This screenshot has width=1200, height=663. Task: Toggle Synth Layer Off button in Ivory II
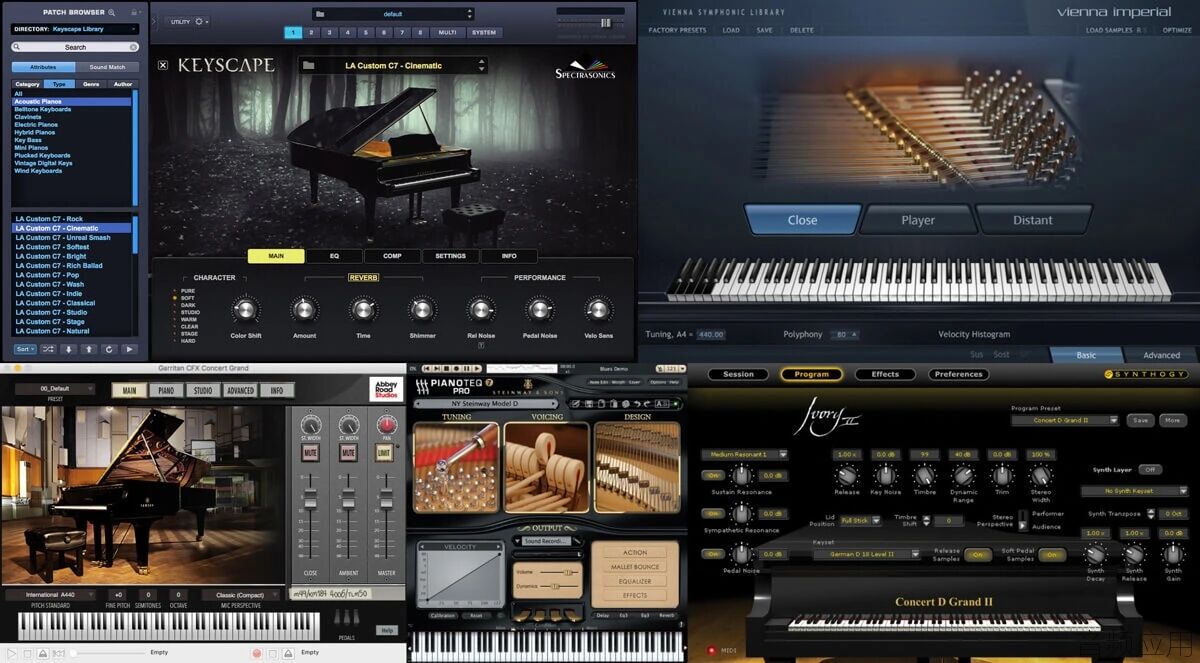click(x=1151, y=469)
